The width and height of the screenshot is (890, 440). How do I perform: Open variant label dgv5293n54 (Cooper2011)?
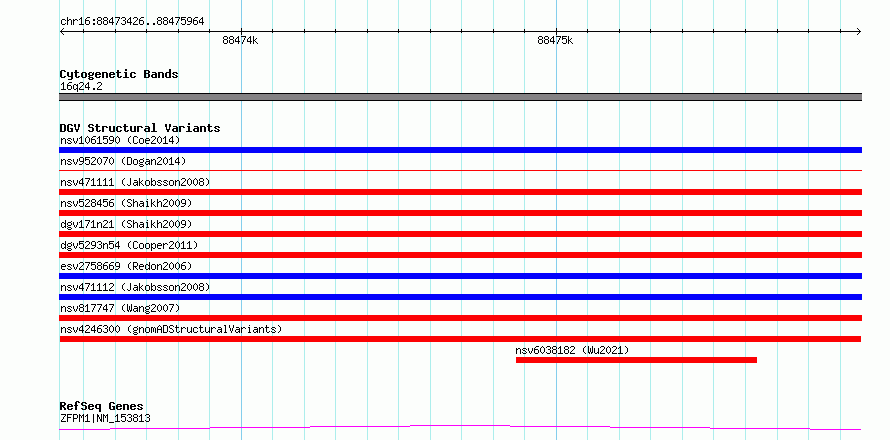pos(129,245)
